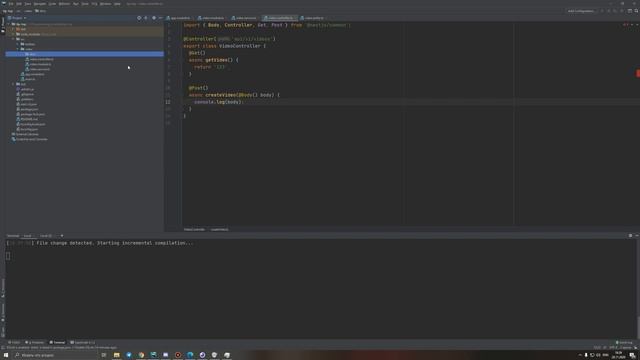Open Search Everywhere magnifier icon
Screen dimensions: 640x360
(636, 11)
